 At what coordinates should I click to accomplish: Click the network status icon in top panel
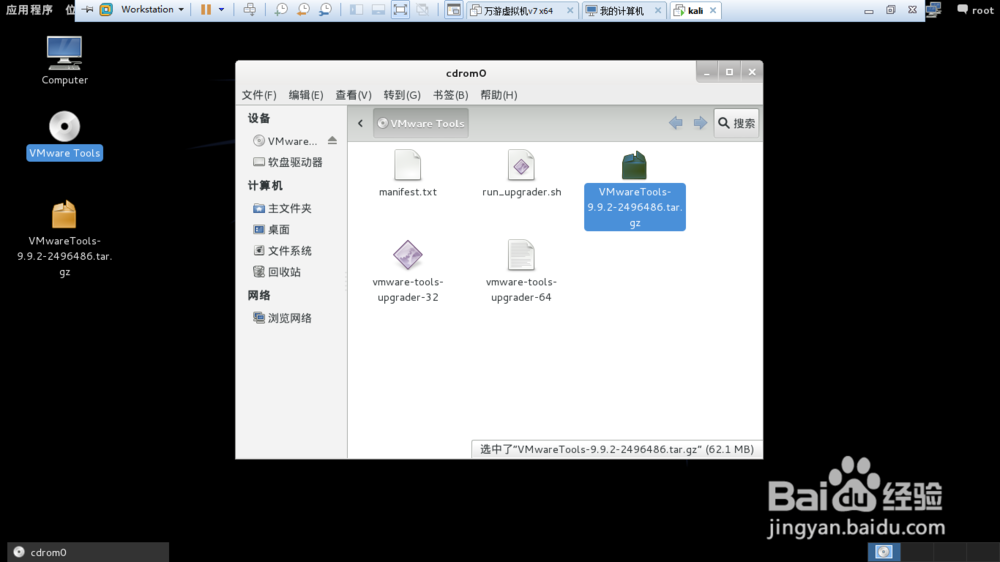pyautogui.click(x=934, y=10)
